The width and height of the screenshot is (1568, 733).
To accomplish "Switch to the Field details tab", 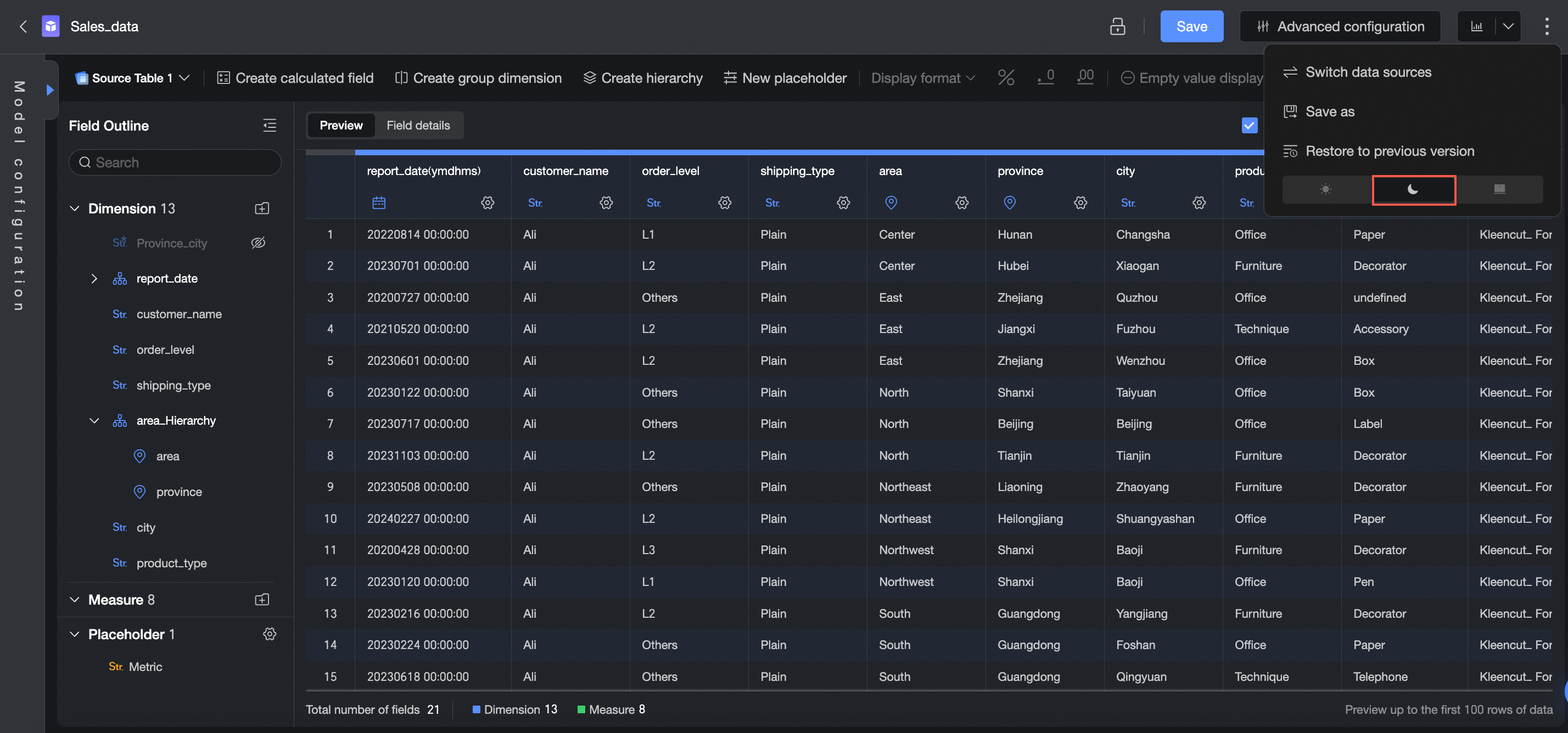I will (x=418, y=125).
